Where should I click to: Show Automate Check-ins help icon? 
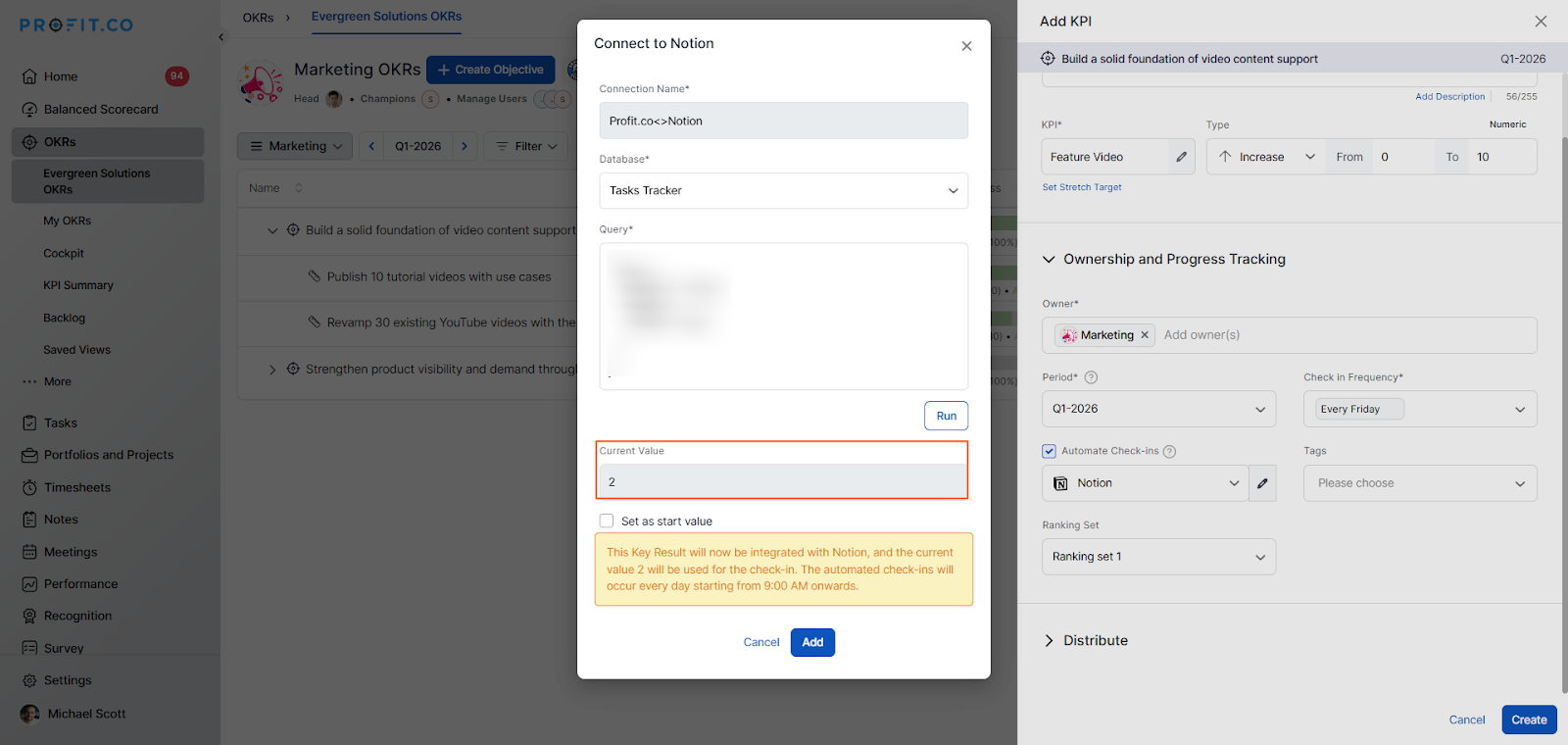click(x=1169, y=452)
